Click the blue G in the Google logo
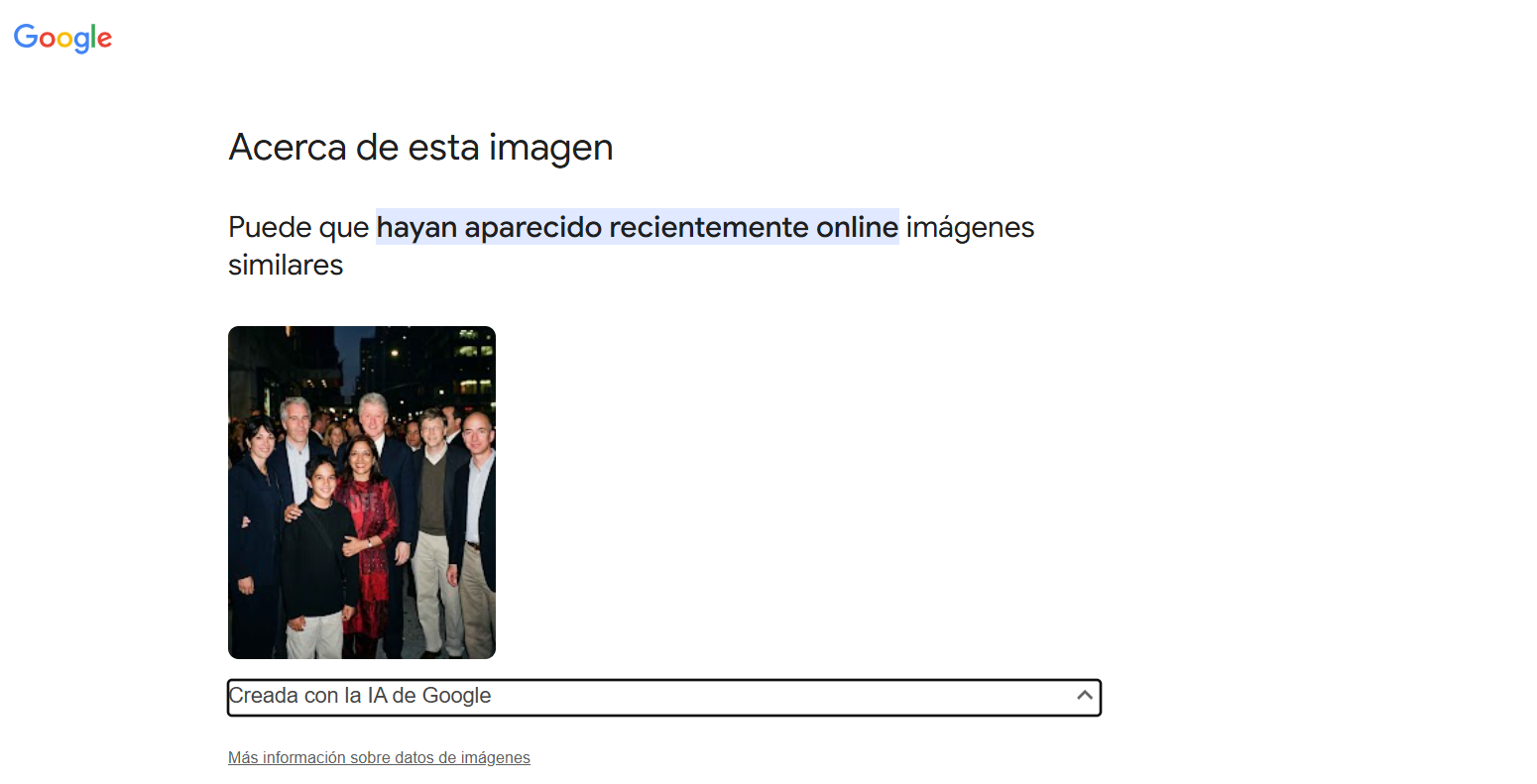 25,37
